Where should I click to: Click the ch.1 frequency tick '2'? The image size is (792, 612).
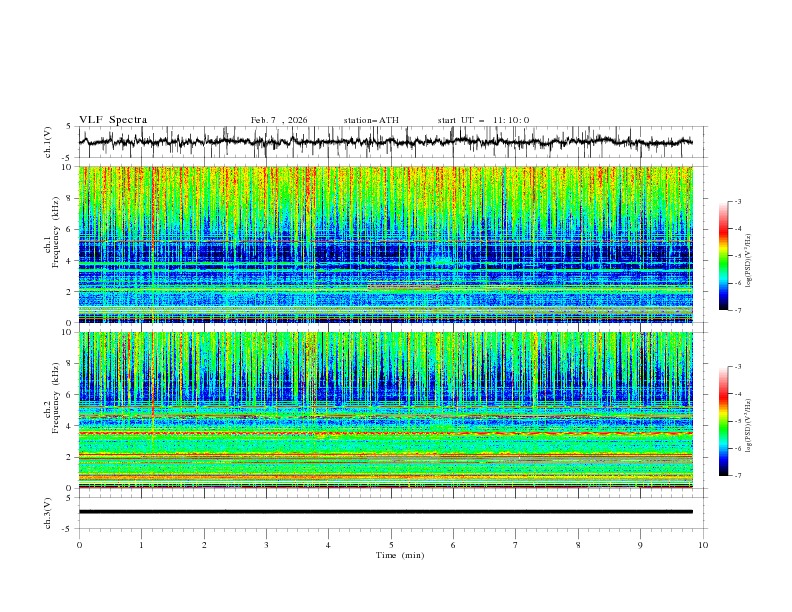(x=70, y=291)
